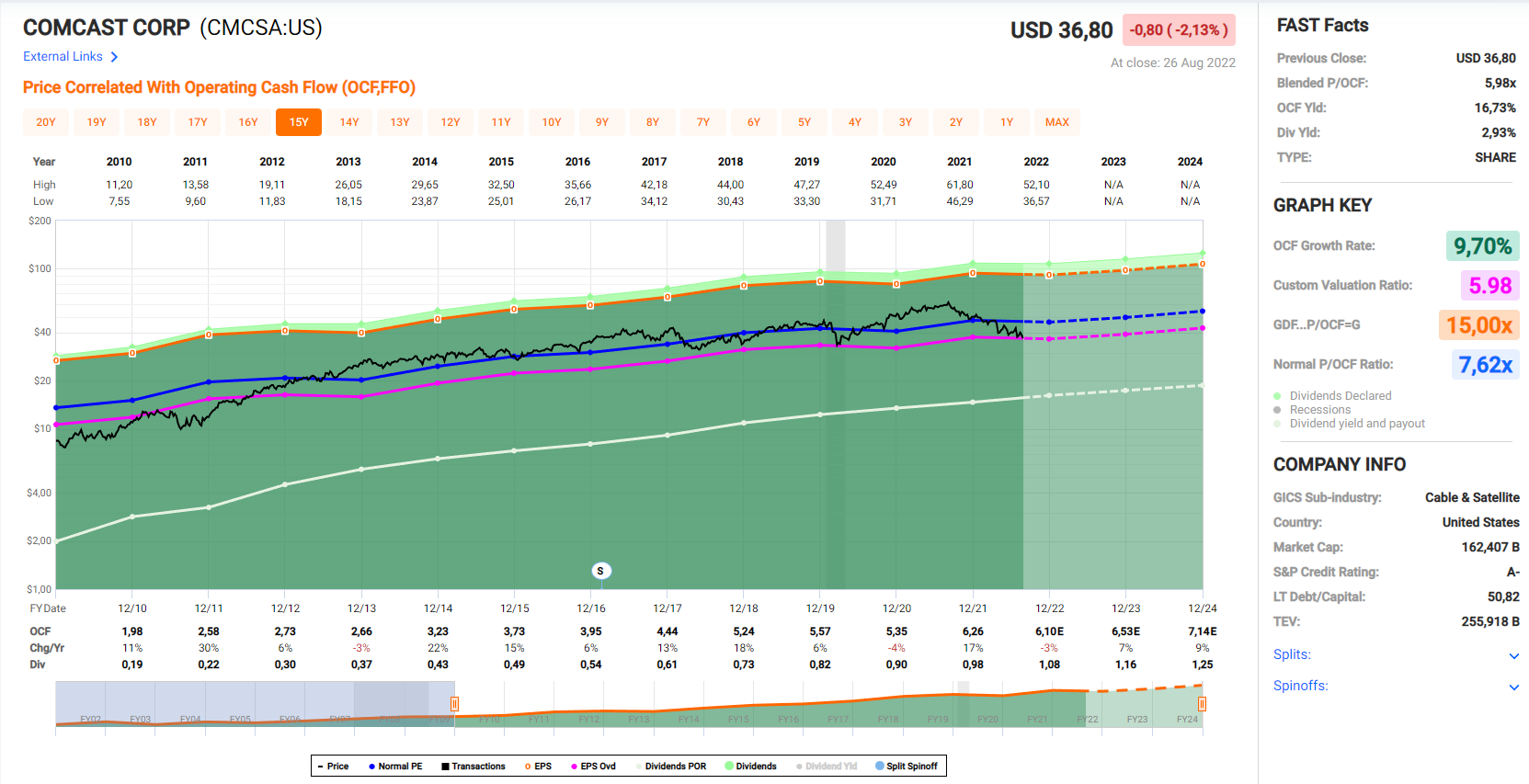Switch to the MAX time range
Screen dimensions: 1529x784
tap(1057, 122)
